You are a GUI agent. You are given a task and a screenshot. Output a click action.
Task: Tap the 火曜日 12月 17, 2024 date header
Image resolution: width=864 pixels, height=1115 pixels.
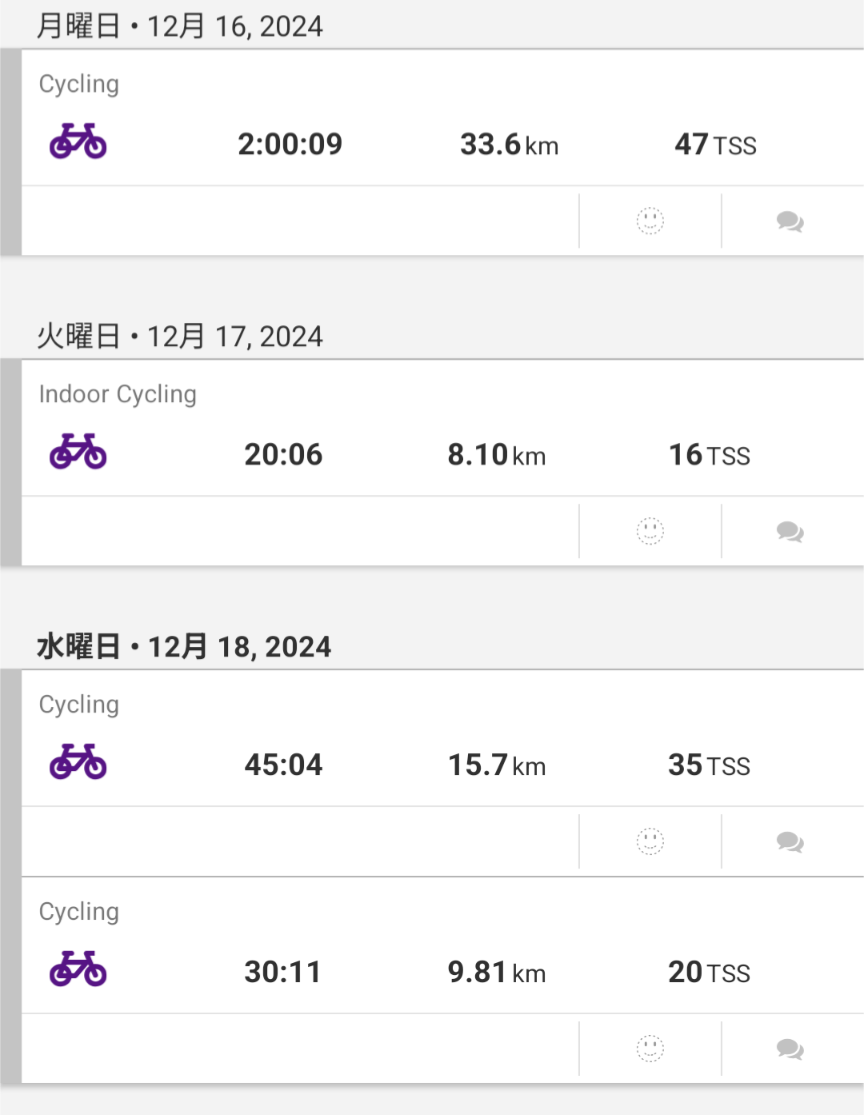[180, 336]
